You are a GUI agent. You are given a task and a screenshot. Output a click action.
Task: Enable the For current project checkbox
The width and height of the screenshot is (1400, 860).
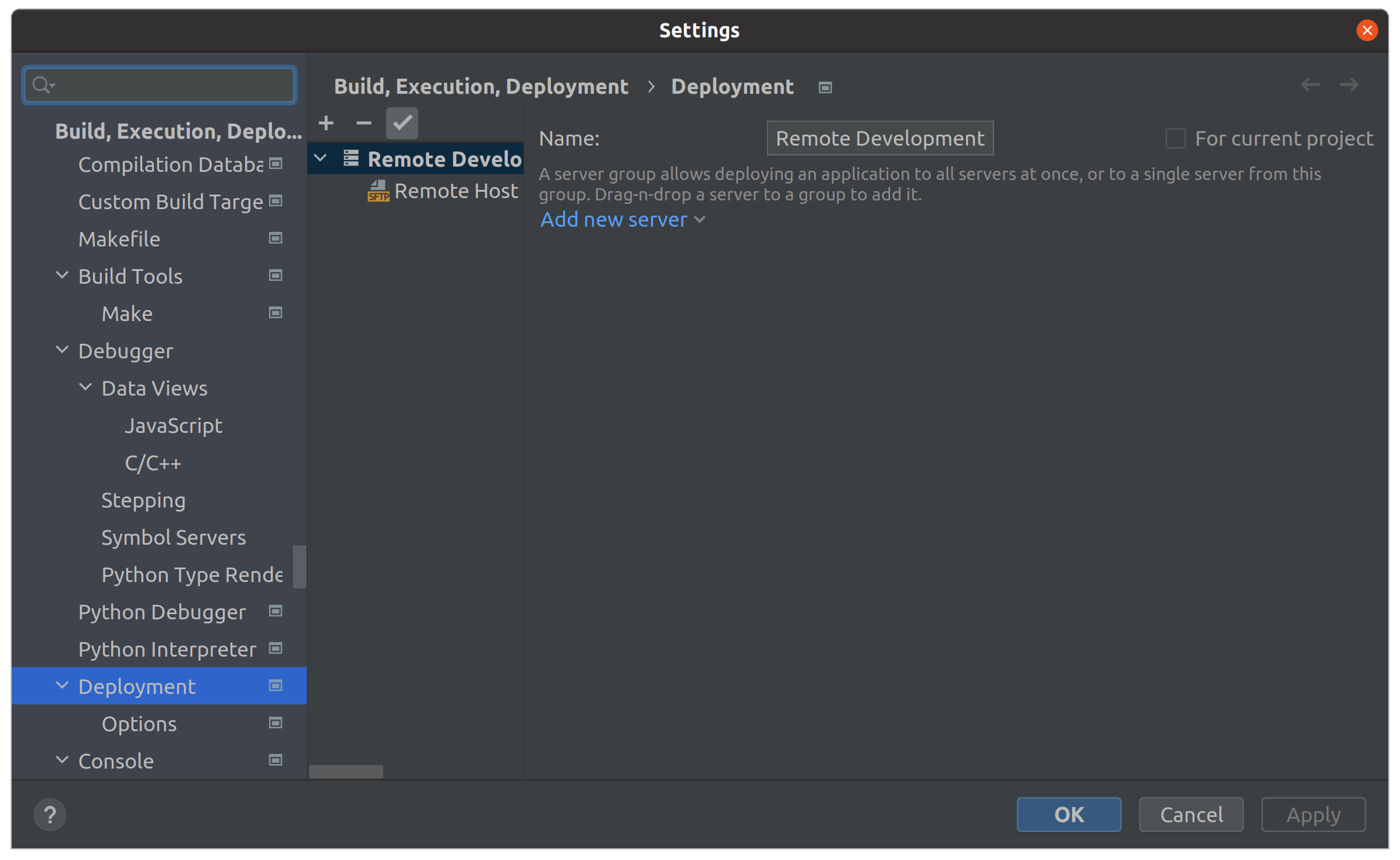[x=1175, y=139]
